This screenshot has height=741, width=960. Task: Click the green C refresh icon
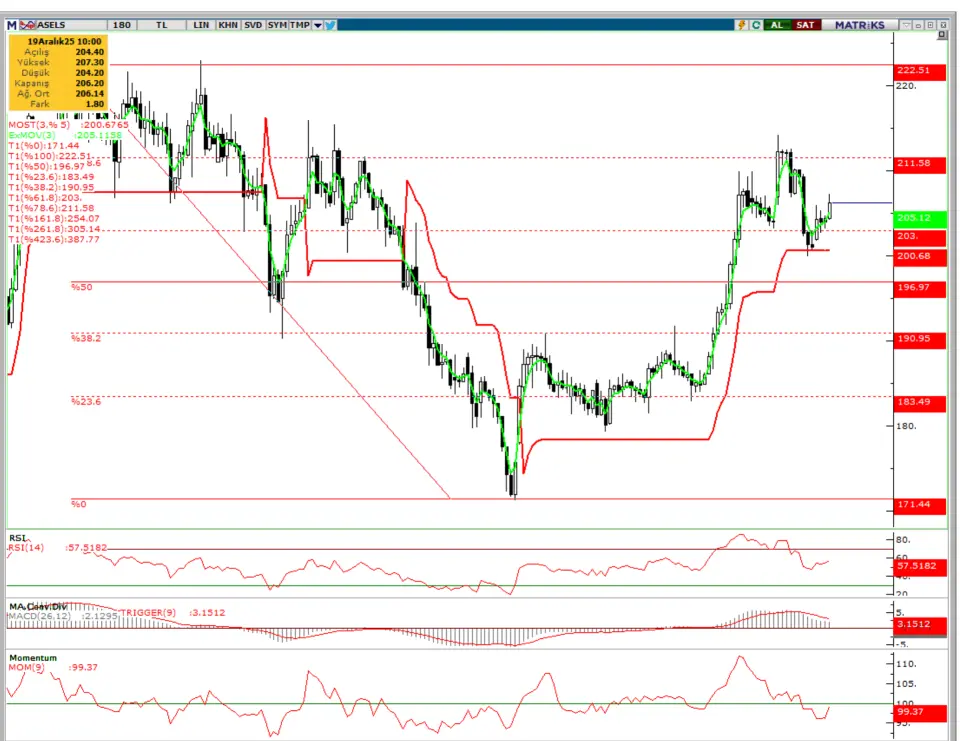click(x=756, y=25)
